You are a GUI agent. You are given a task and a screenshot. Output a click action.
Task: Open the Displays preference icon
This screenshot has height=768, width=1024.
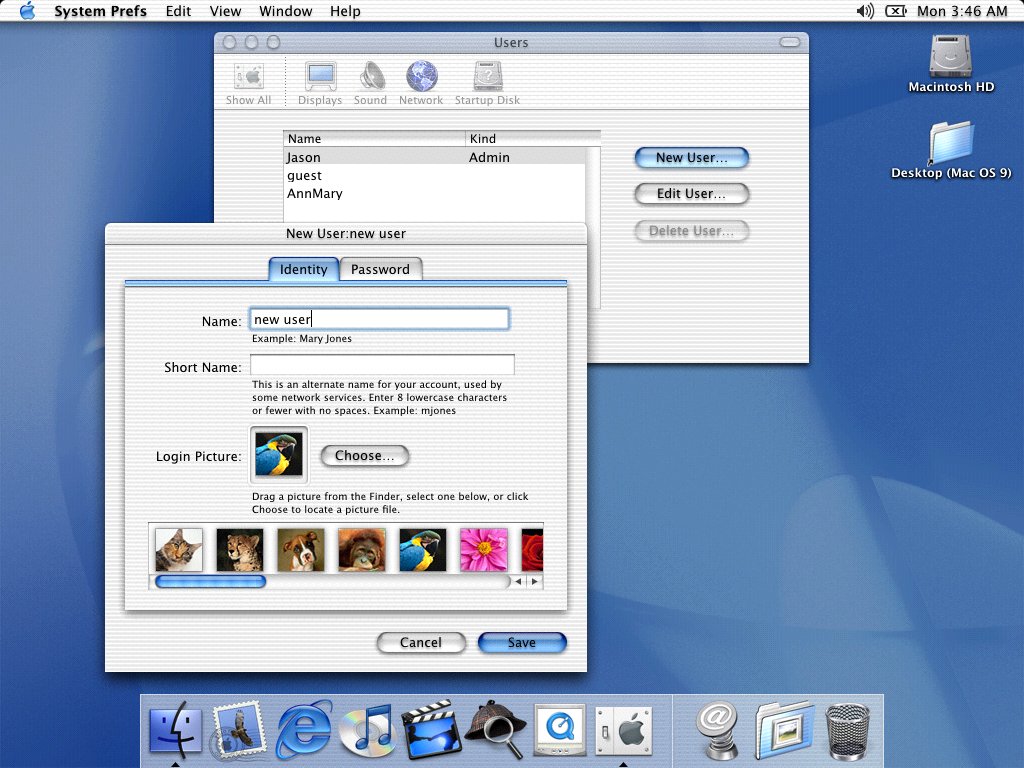point(320,84)
